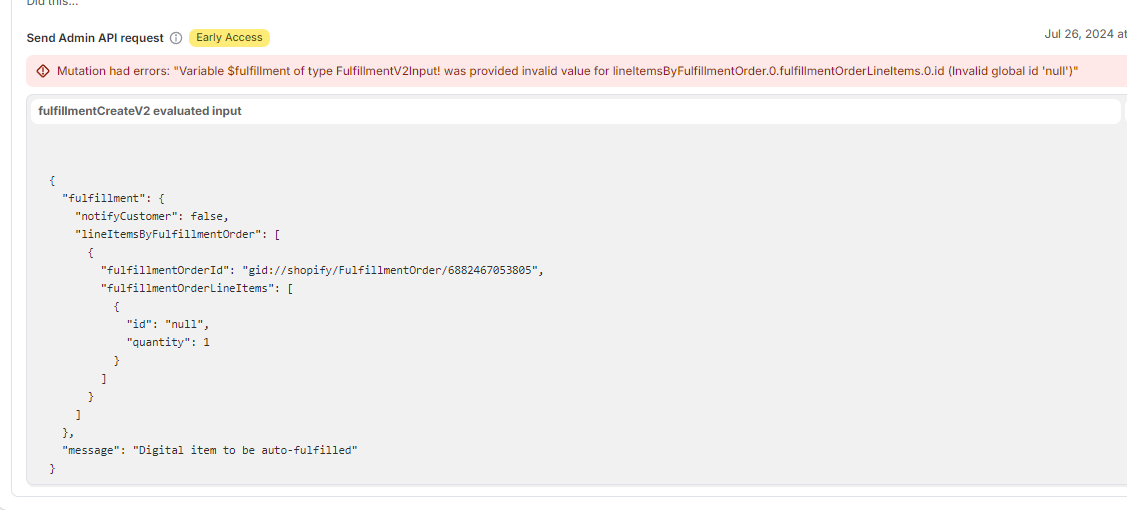
Task: Expand the fulfillmentCreateV2 evaluated input header
Action: click(x=140, y=111)
